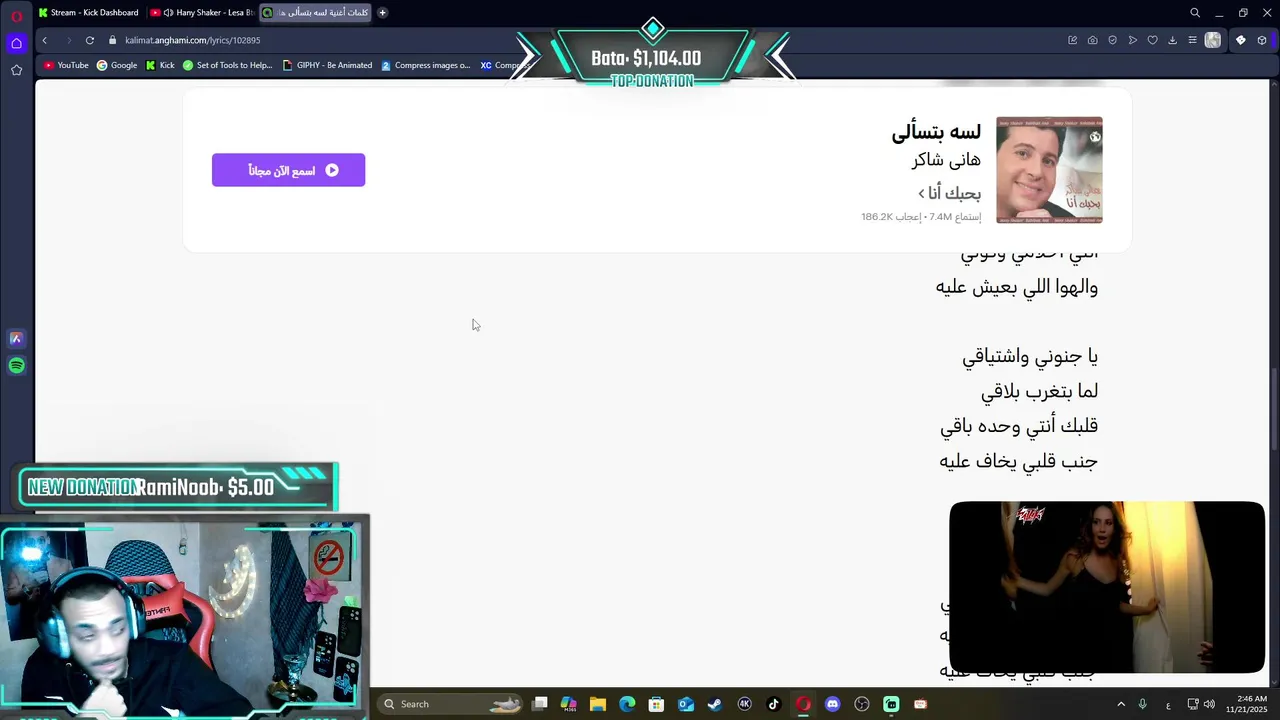Screen dimensions: 1280x720
Task: Go back to the previous page
Action: tap(44, 40)
